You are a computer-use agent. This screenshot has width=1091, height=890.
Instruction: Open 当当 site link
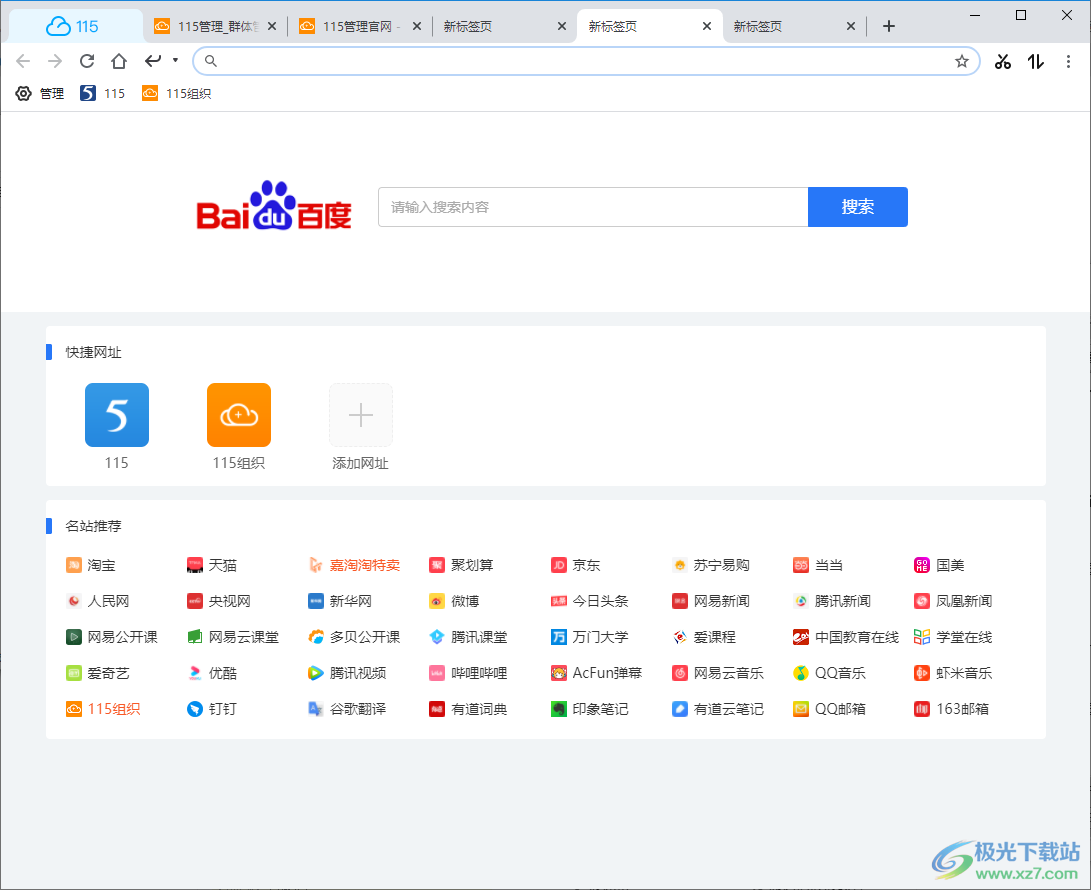point(818,565)
